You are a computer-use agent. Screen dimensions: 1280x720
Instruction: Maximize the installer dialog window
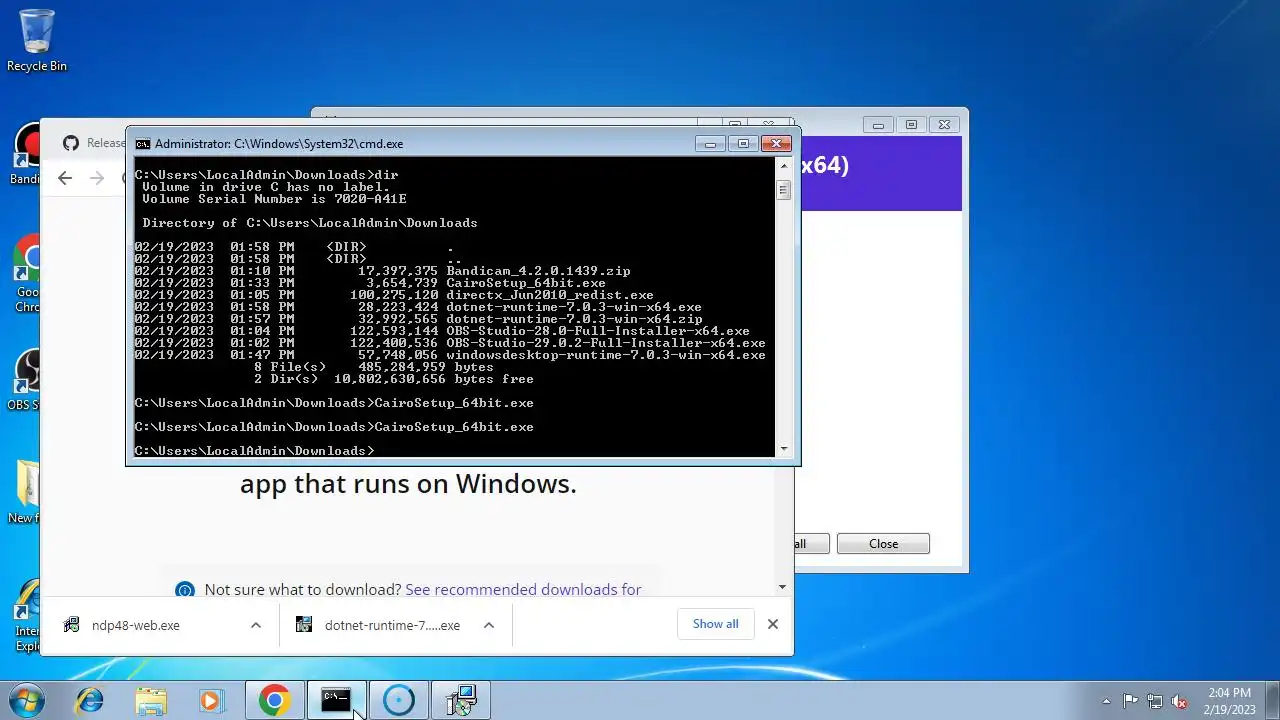pyautogui.click(x=911, y=125)
